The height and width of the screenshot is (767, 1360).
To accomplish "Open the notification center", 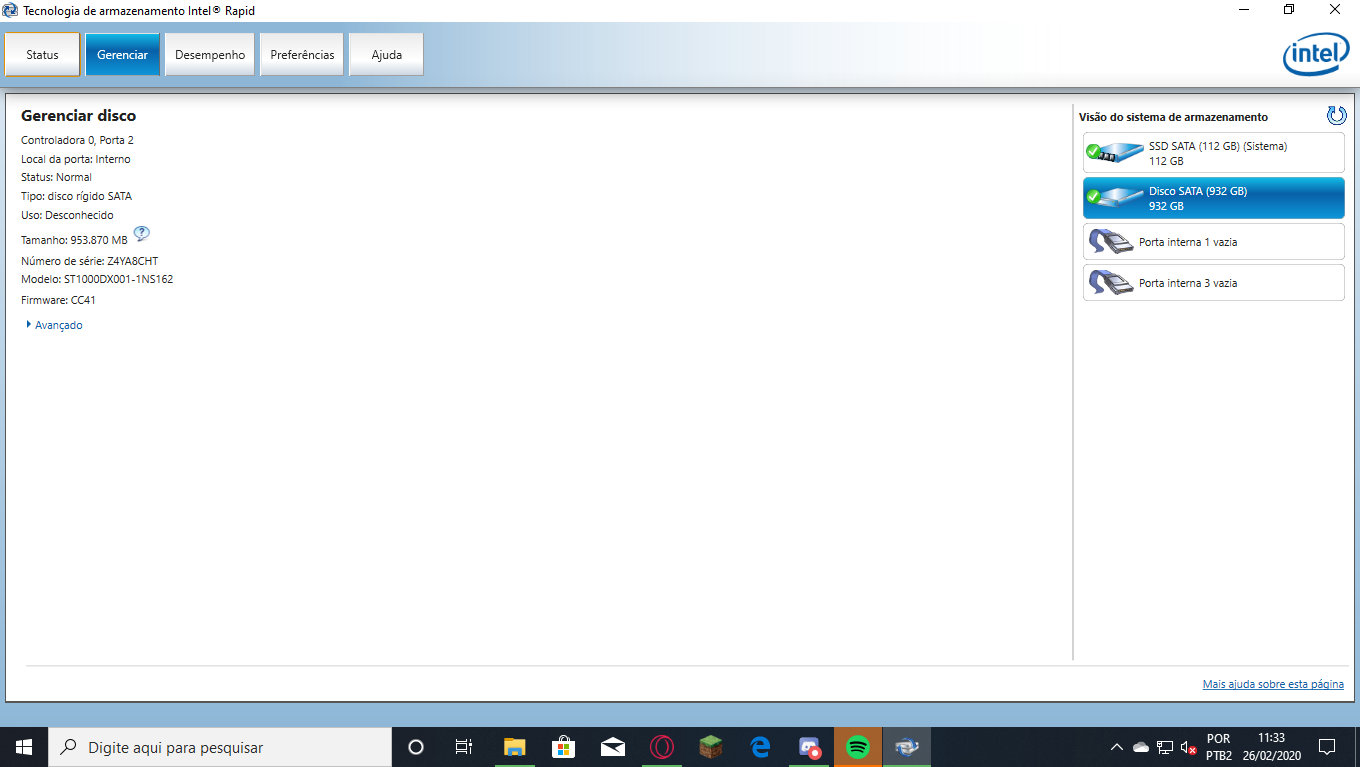I will 1327,747.
